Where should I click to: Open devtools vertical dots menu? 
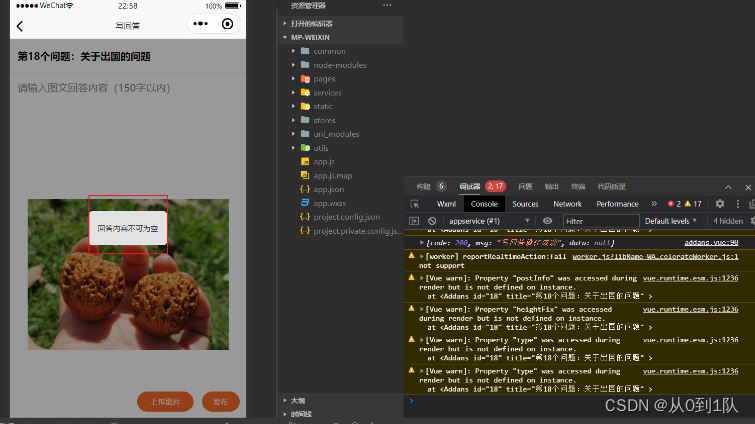point(738,204)
